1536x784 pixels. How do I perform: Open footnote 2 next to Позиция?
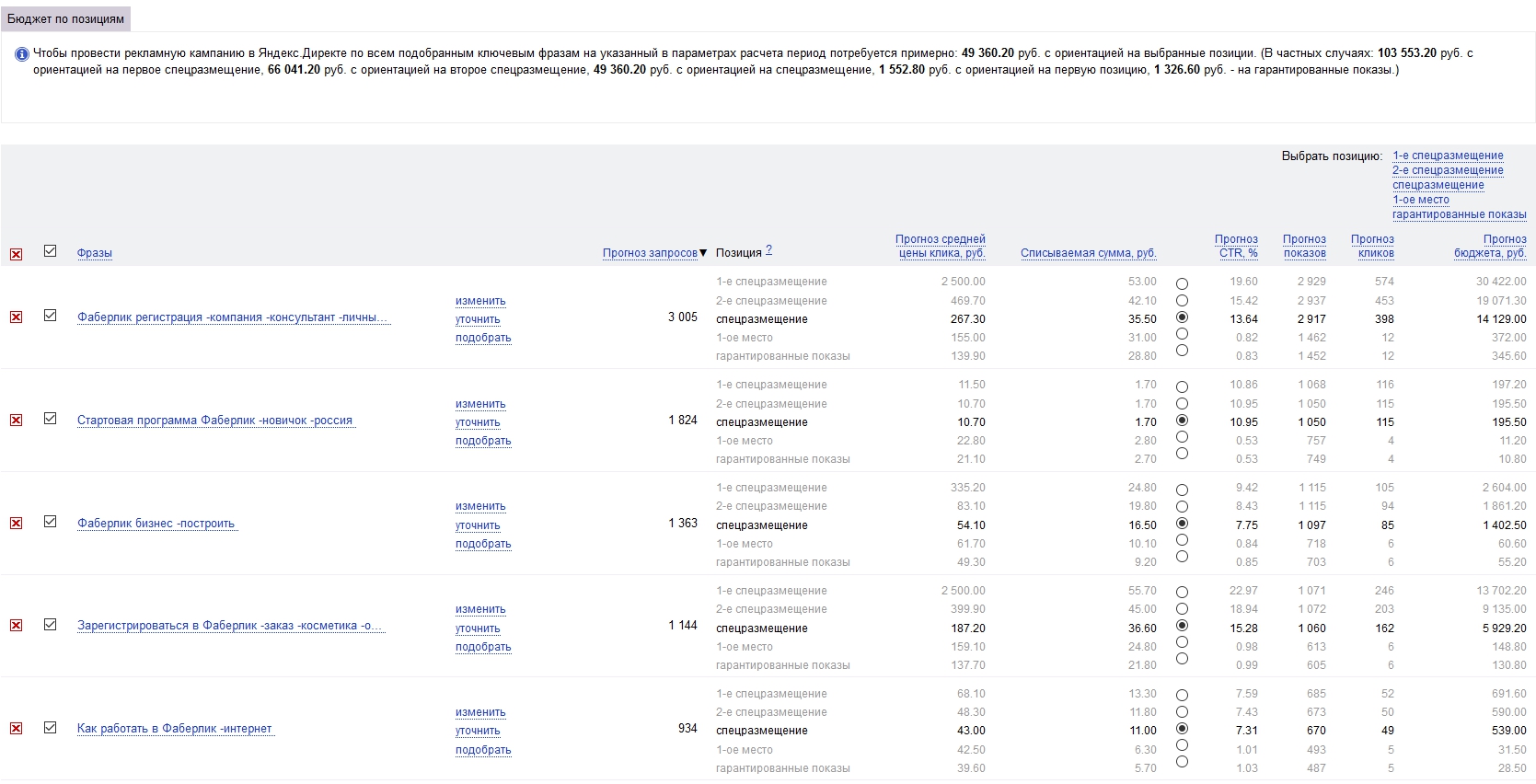point(769,250)
